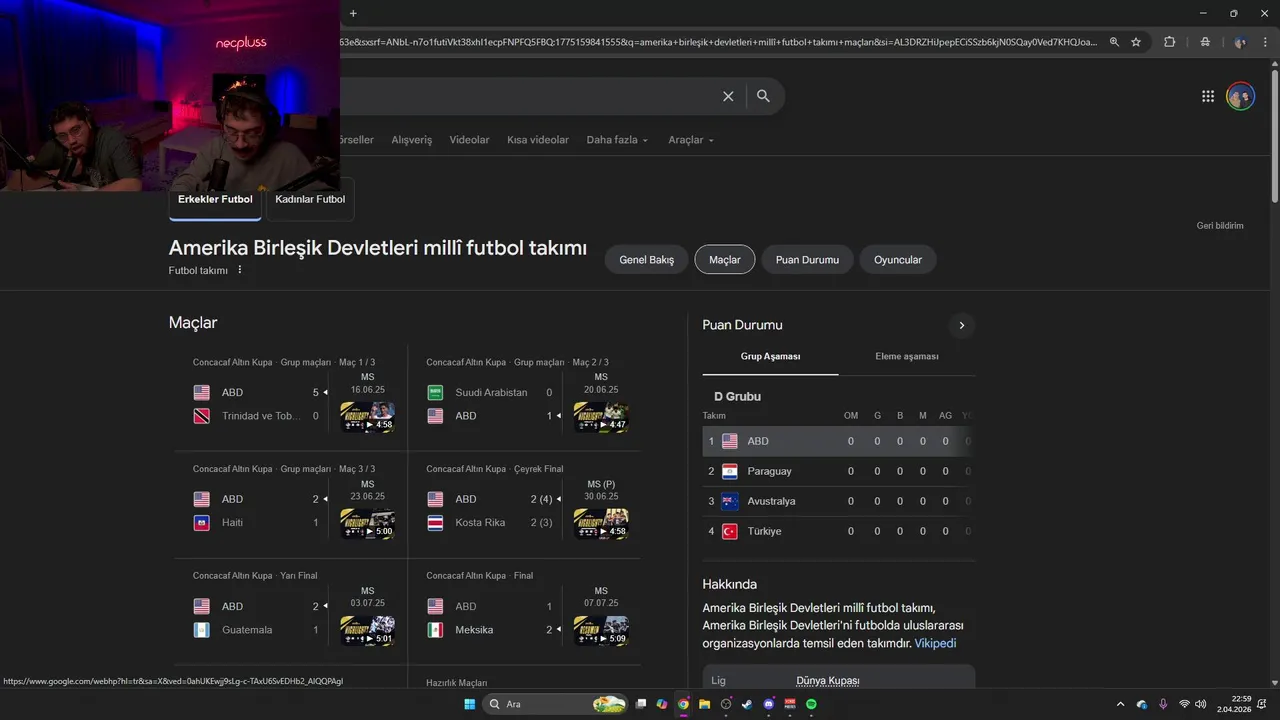
Task: Expand the Daha fazla dropdown
Action: (617, 140)
